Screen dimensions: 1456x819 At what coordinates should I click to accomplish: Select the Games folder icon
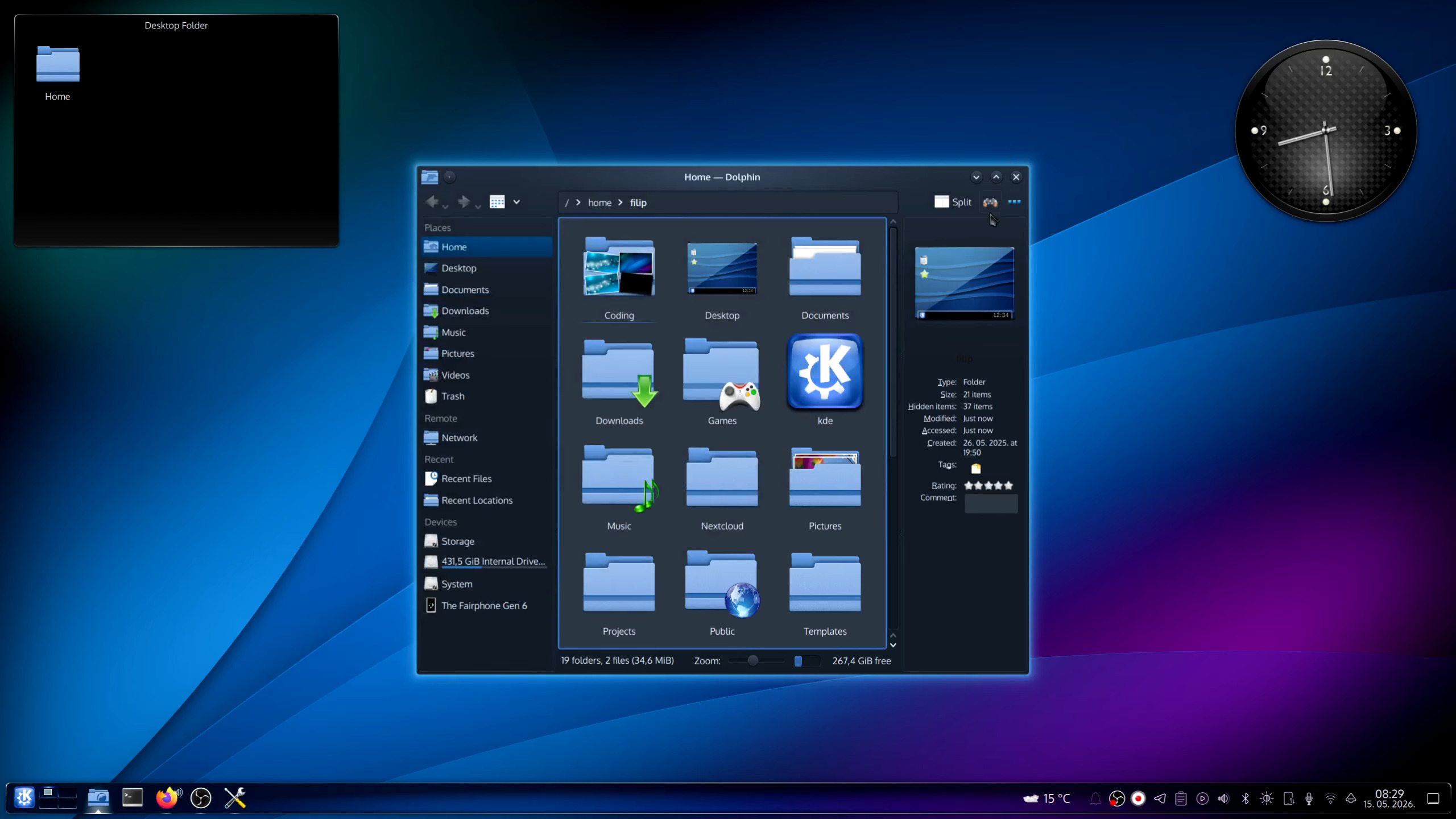pyautogui.click(x=722, y=374)
